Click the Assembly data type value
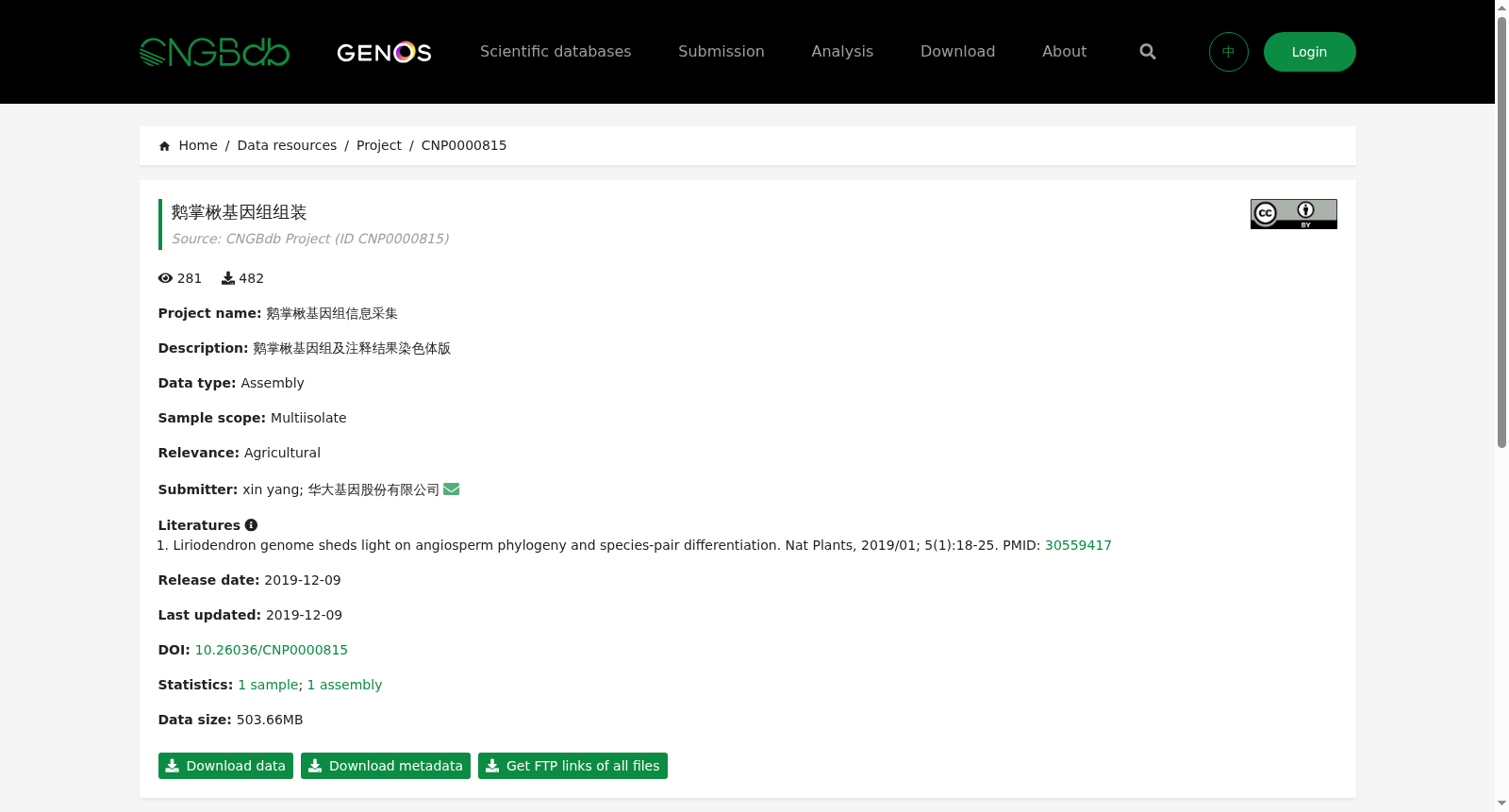This screenshot has width=1509, height=812. click(x=273, y=383)
